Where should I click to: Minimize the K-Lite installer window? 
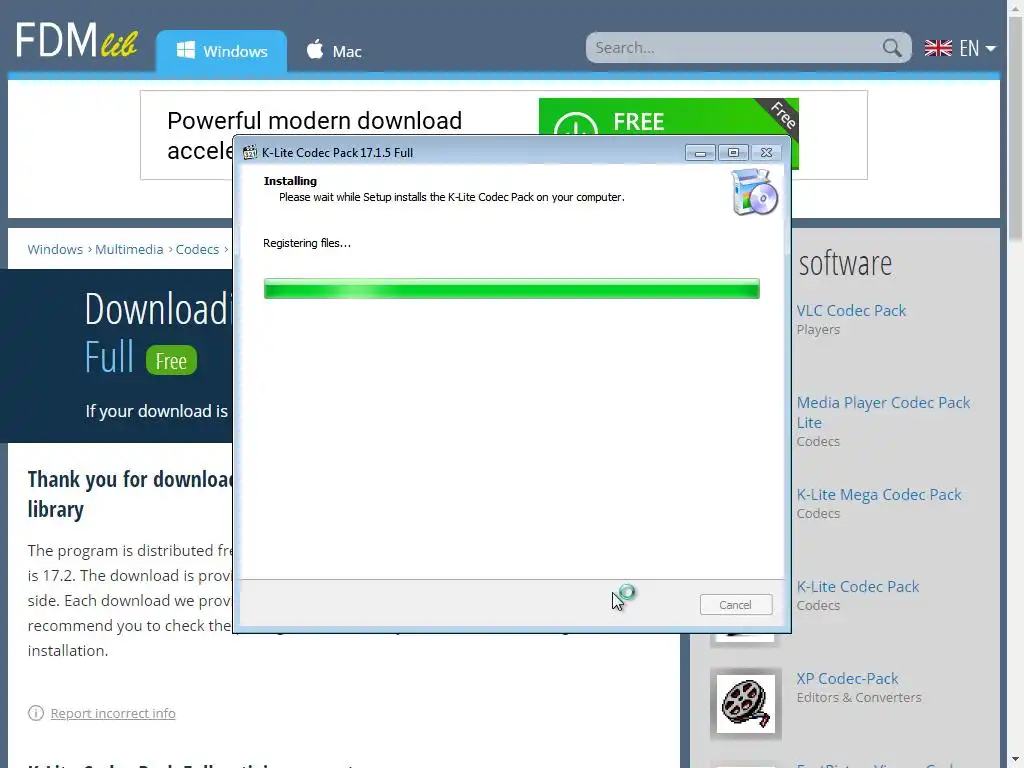(700, 153)
